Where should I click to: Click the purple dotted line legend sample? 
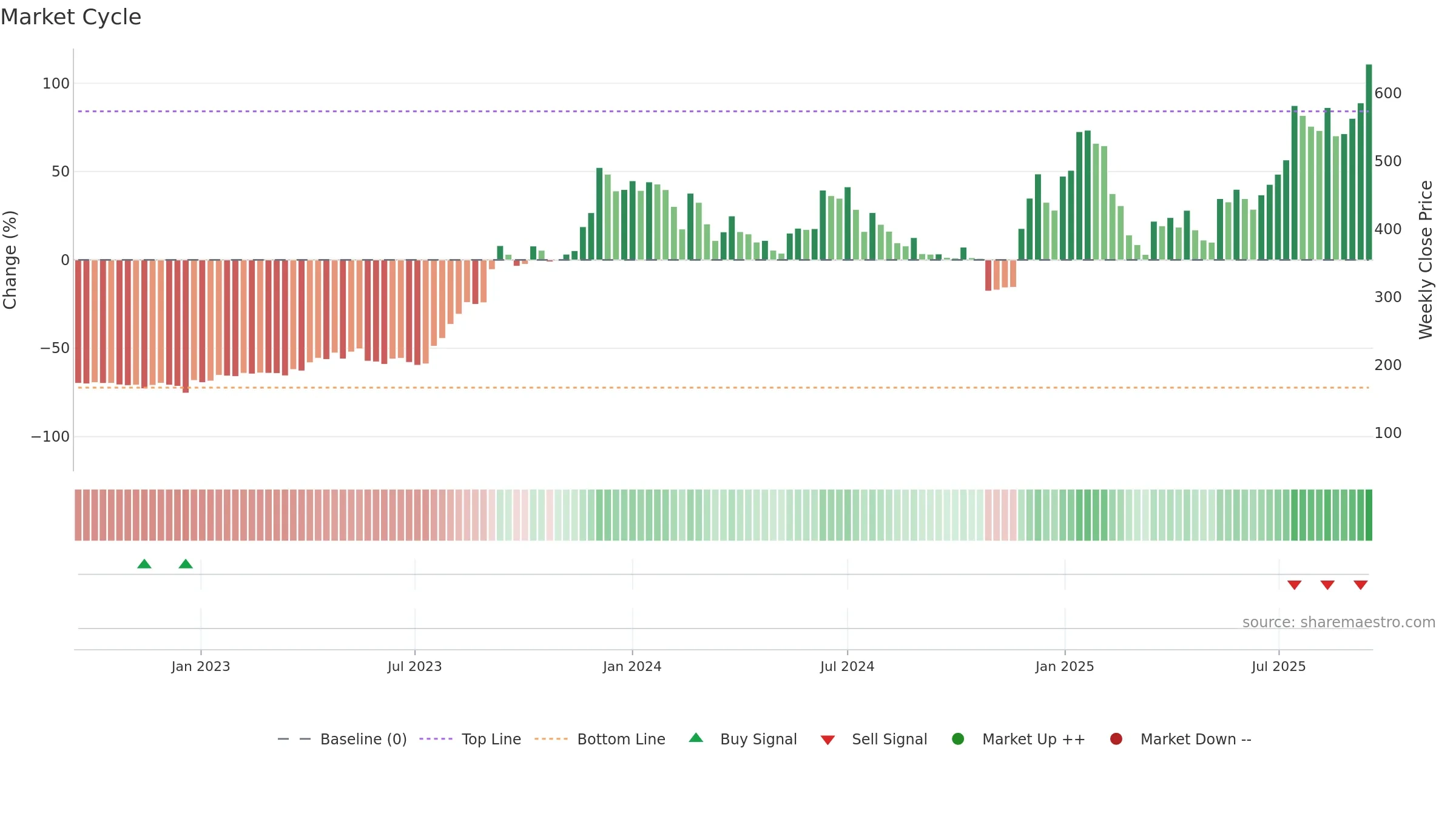(436, 739)
